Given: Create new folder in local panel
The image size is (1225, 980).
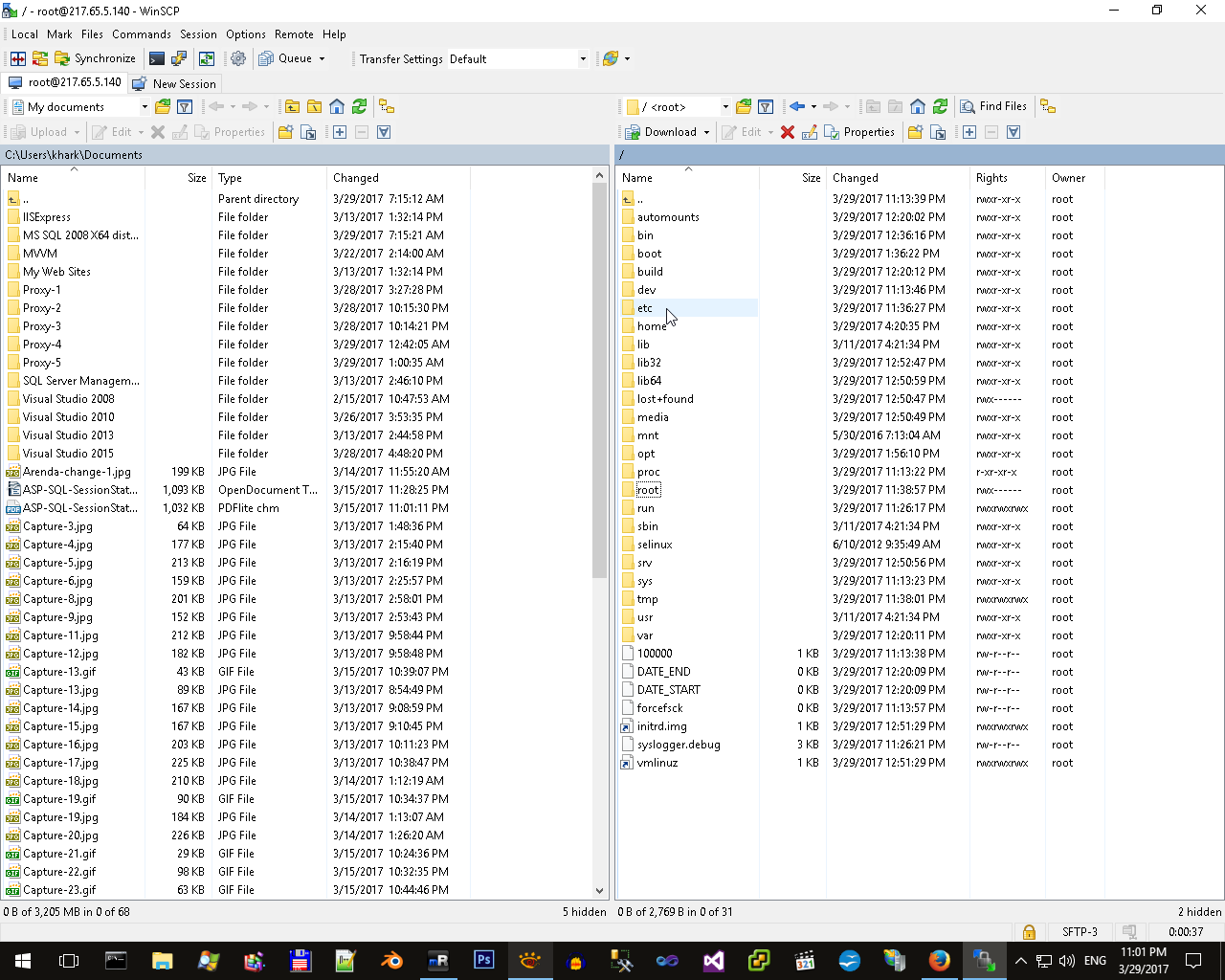Looking at the screenshot, I should click(x=285, y=132).
